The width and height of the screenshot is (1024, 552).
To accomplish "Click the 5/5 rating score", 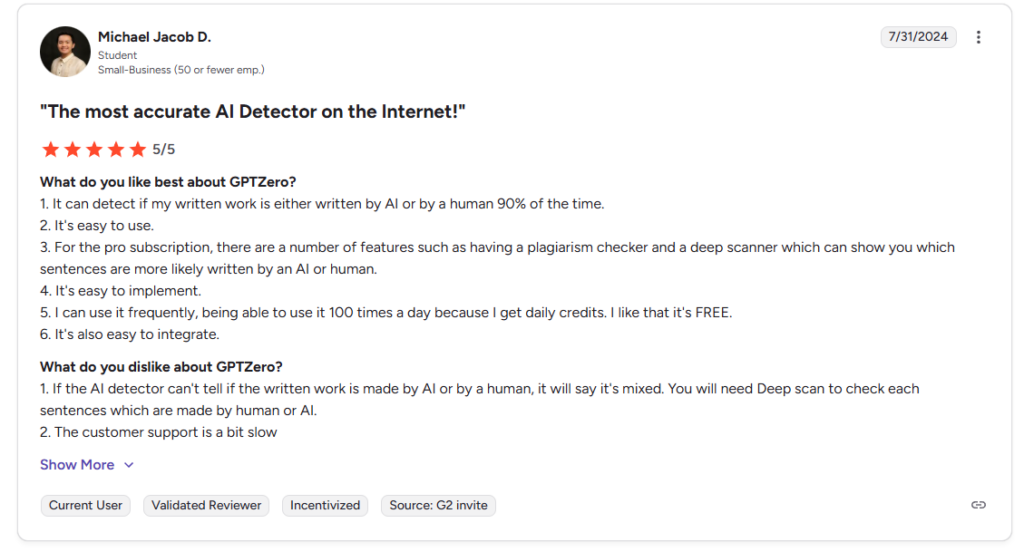I will pyautogui.click(x=164, y=150).
